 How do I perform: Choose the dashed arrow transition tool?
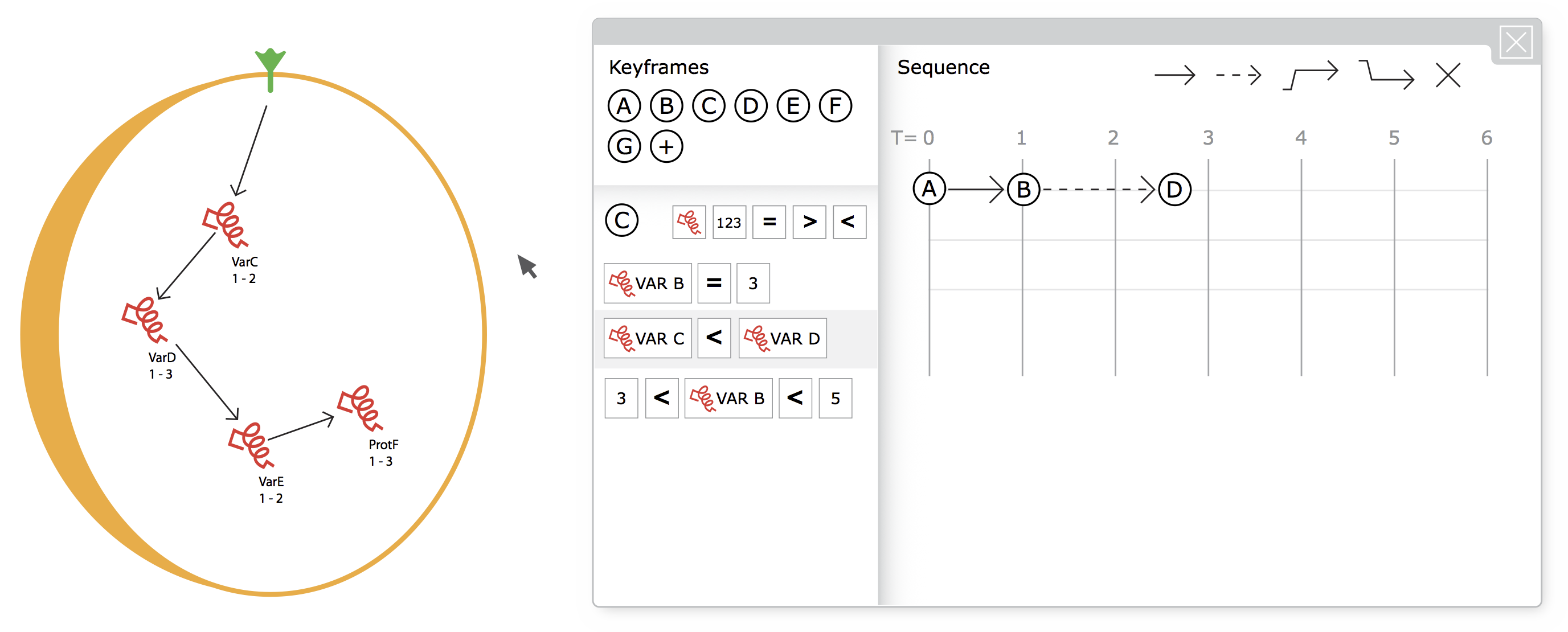[1239, 75]
